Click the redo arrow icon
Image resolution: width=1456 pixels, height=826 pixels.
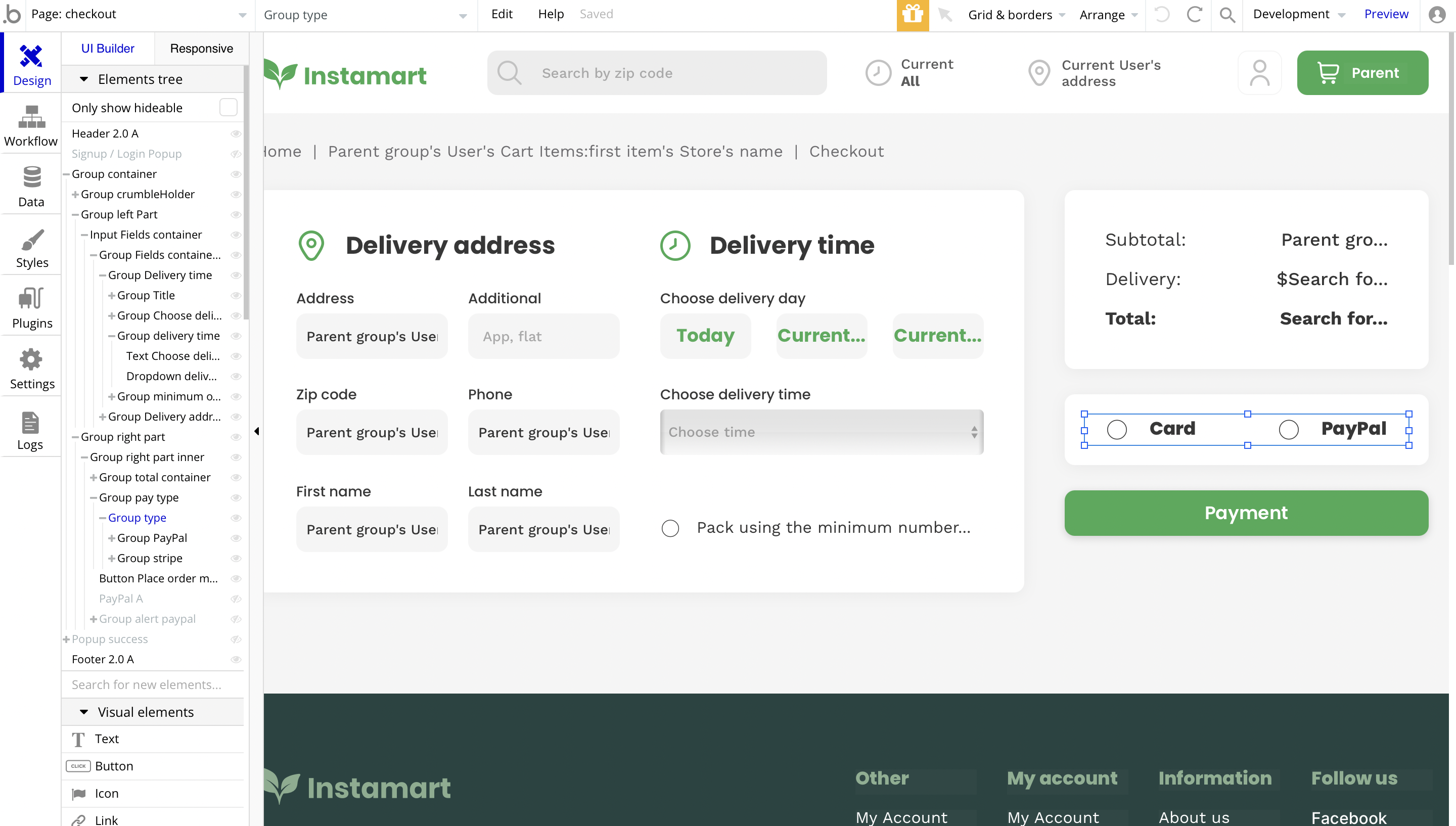coord(1195,15)
